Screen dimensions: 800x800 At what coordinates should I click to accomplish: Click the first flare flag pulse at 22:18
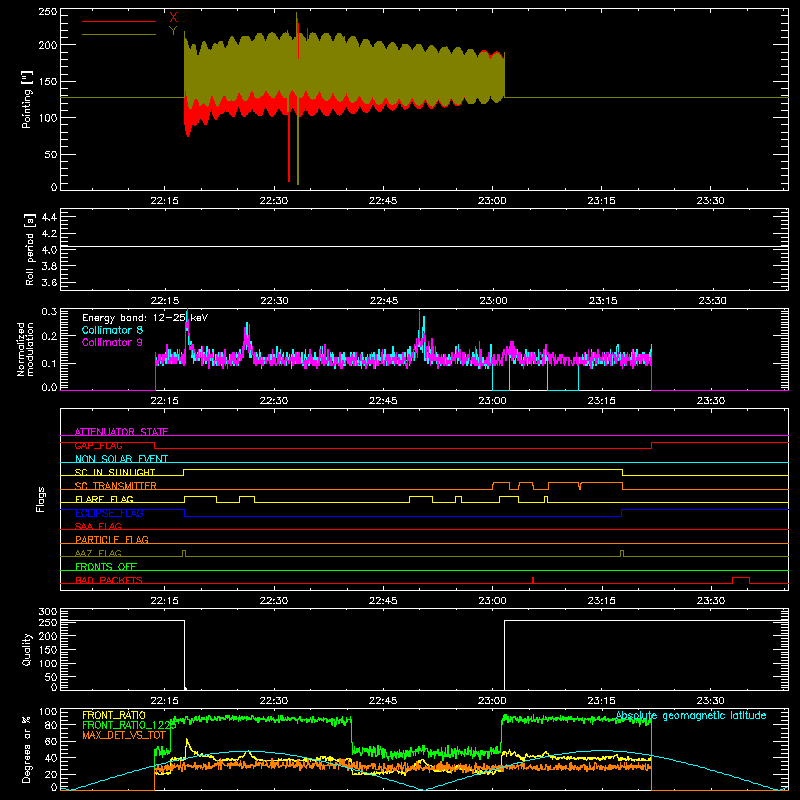point(200,499)
